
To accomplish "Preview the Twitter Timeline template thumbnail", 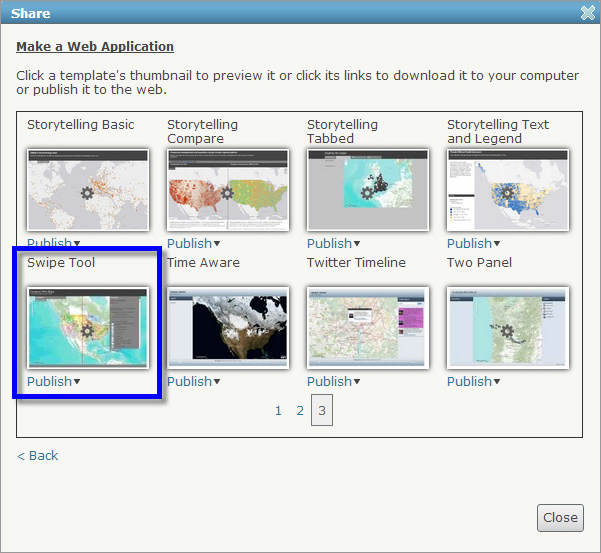I will tap(368, 328).
